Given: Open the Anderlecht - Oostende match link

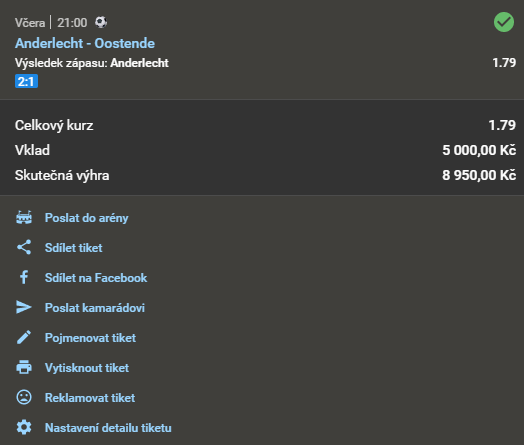Looking at the screenshot, I should 85,43.
